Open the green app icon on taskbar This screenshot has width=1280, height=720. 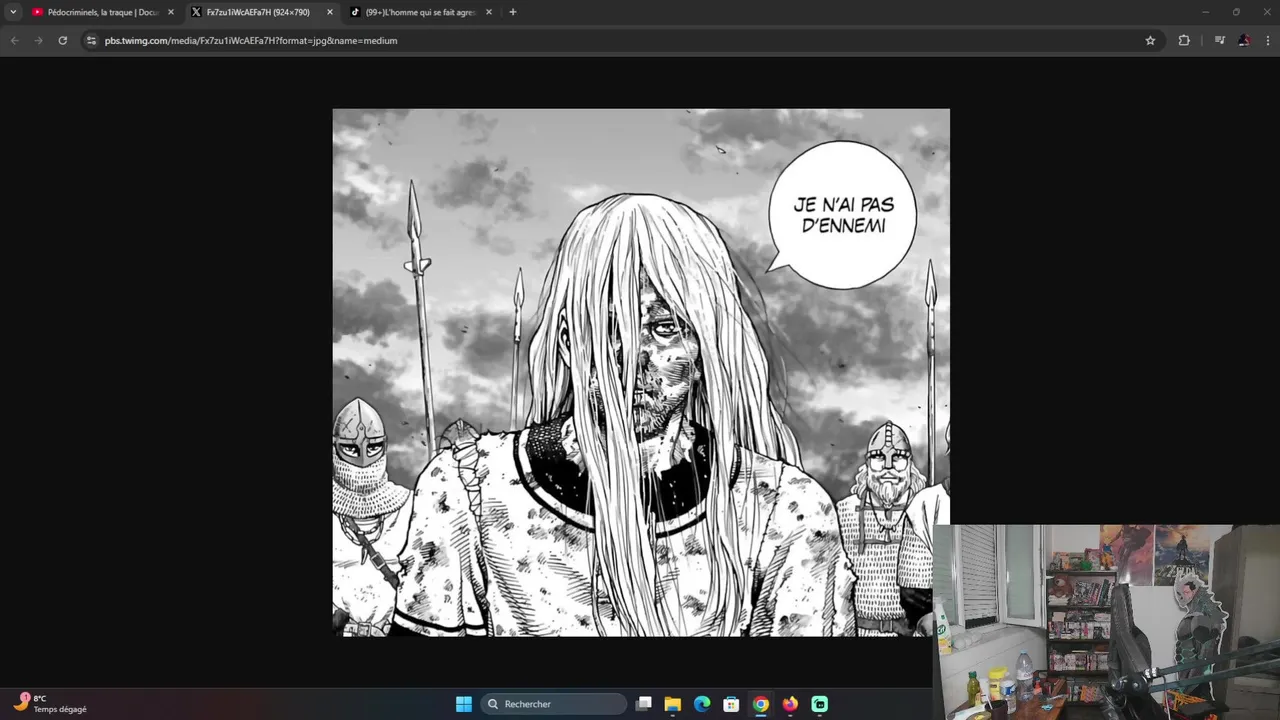(820, 704)
